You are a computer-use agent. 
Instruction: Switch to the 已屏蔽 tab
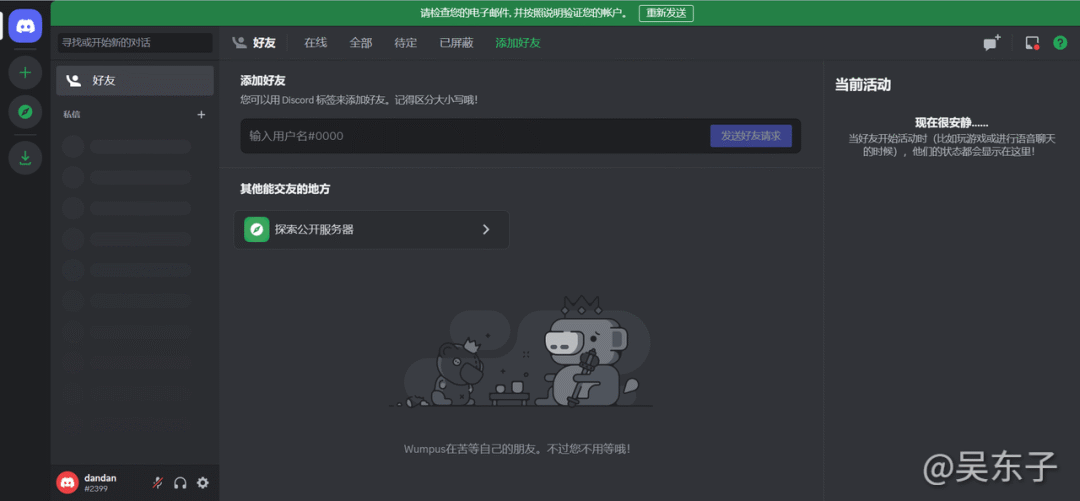coord(457,43)
